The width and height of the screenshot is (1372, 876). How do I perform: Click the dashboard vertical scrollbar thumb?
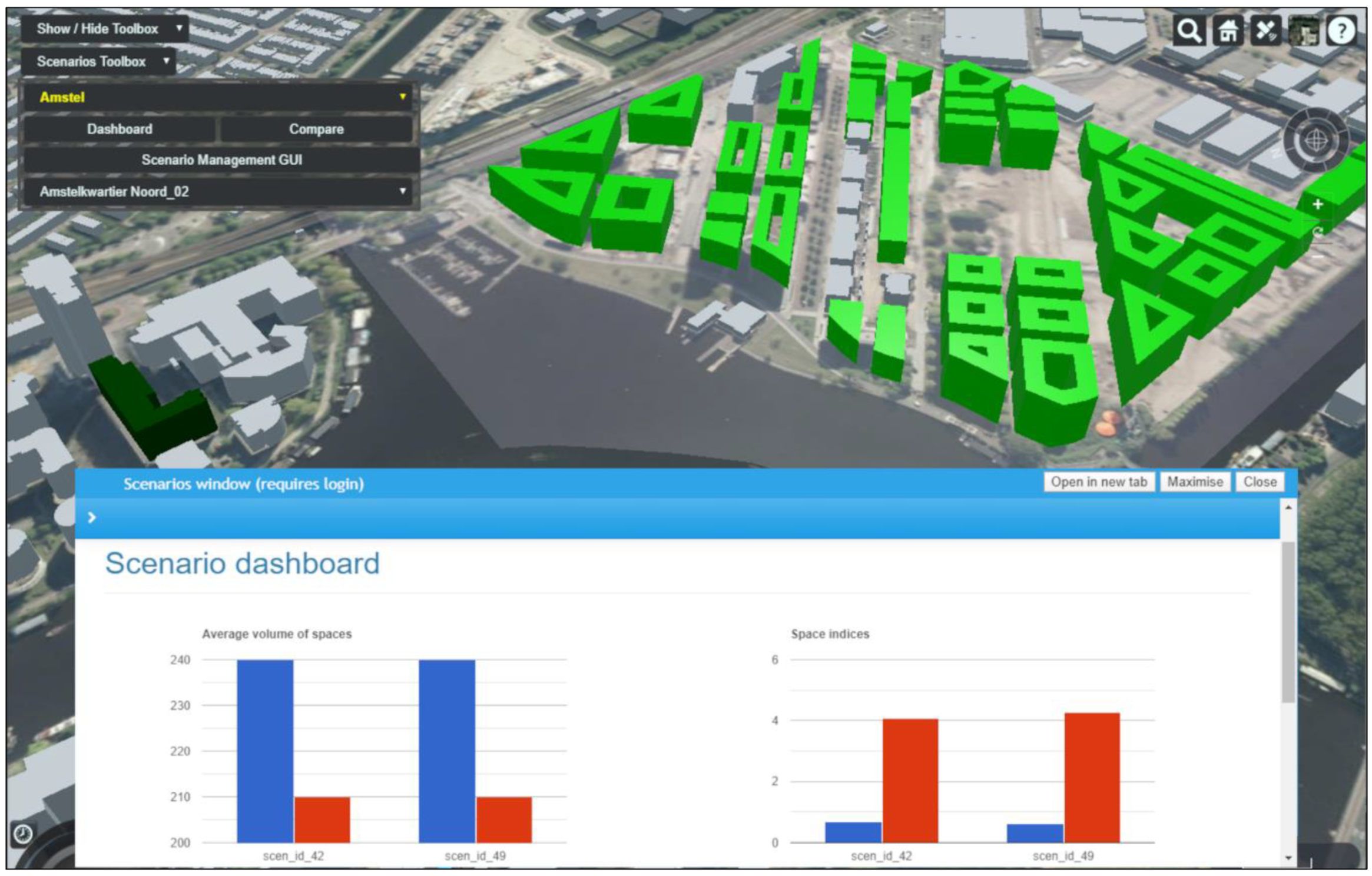[x=1288, y=621]
